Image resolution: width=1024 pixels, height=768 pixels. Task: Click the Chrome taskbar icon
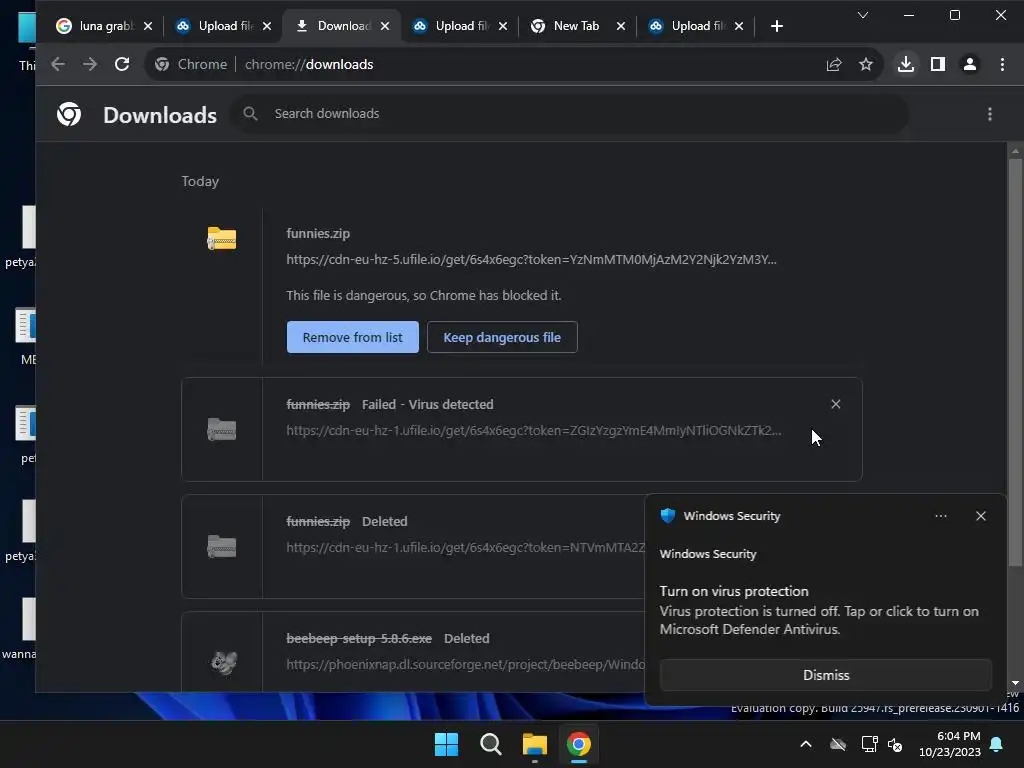coord(579,744)
